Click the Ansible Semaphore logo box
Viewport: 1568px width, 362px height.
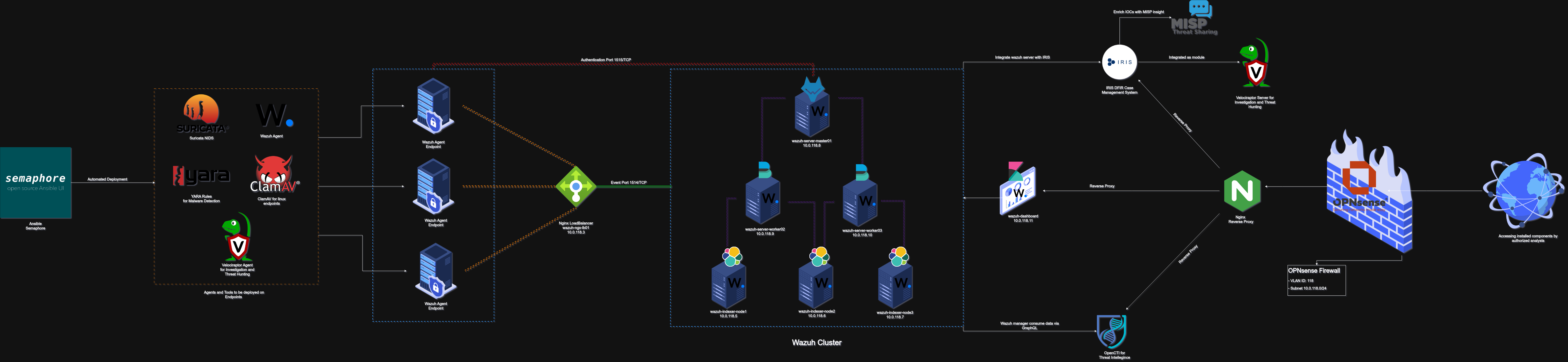pos(36,183)
